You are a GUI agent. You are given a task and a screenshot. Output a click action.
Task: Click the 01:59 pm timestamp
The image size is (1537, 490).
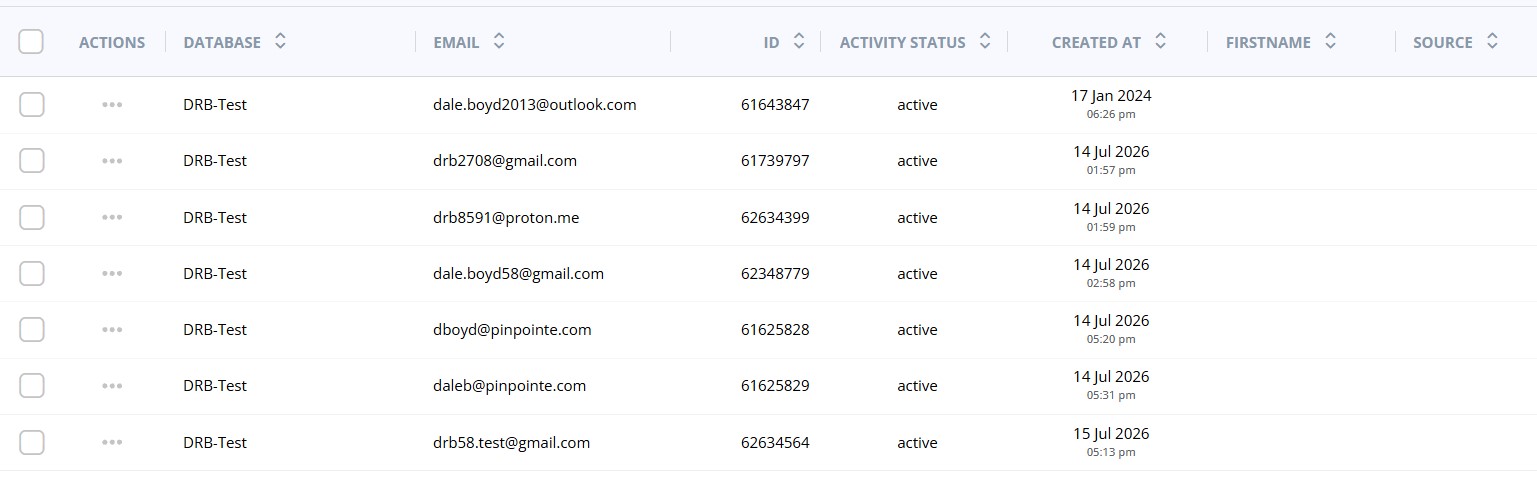click(x=1111, y=227)
